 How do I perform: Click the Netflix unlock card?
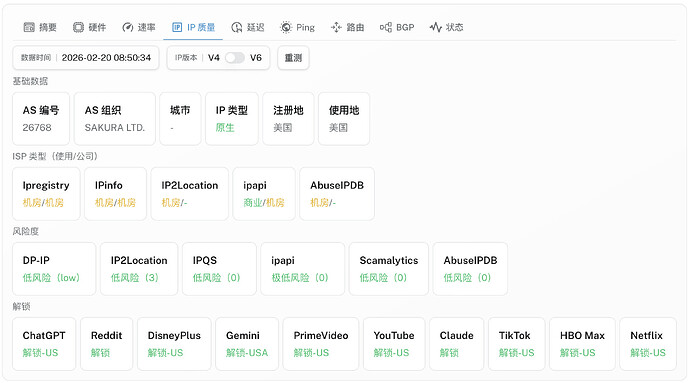[648, 344]
